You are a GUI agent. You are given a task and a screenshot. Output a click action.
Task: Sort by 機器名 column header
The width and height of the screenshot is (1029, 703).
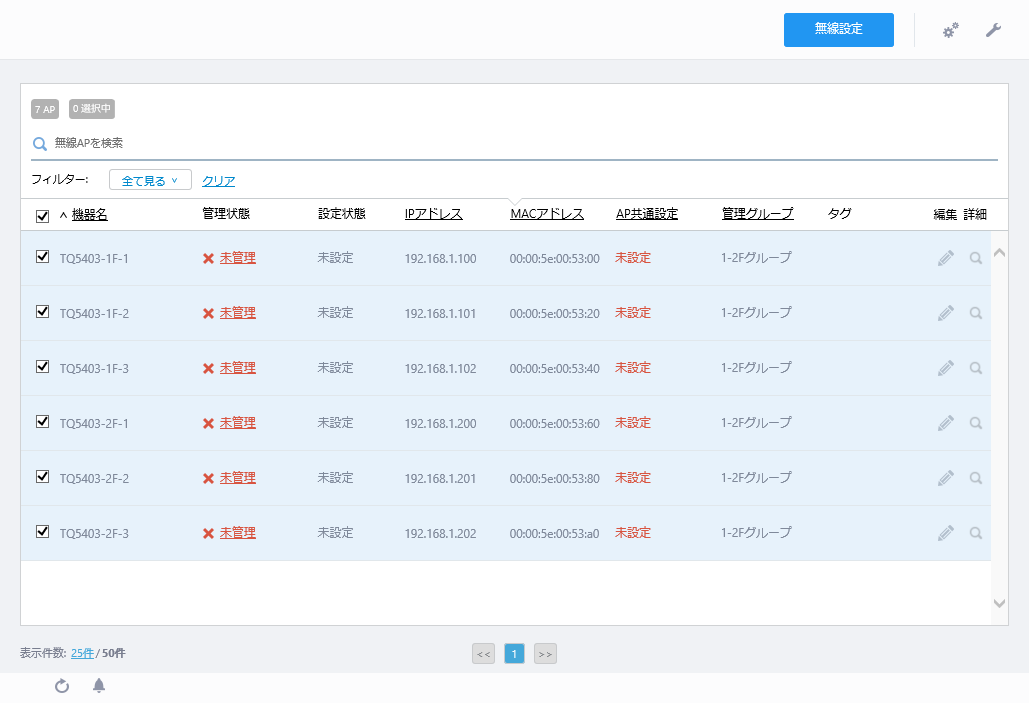click(x=89, y=214)
